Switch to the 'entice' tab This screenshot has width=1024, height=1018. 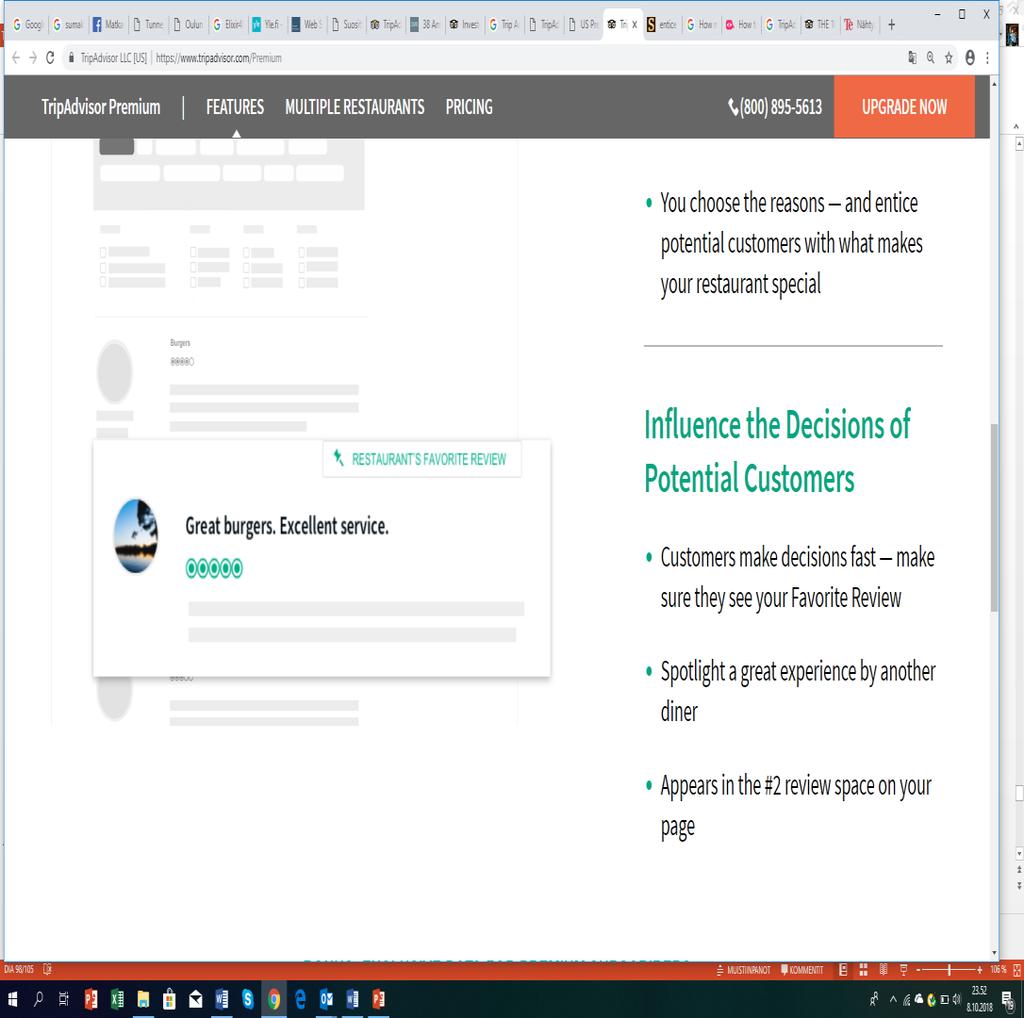tap(662, 25)
